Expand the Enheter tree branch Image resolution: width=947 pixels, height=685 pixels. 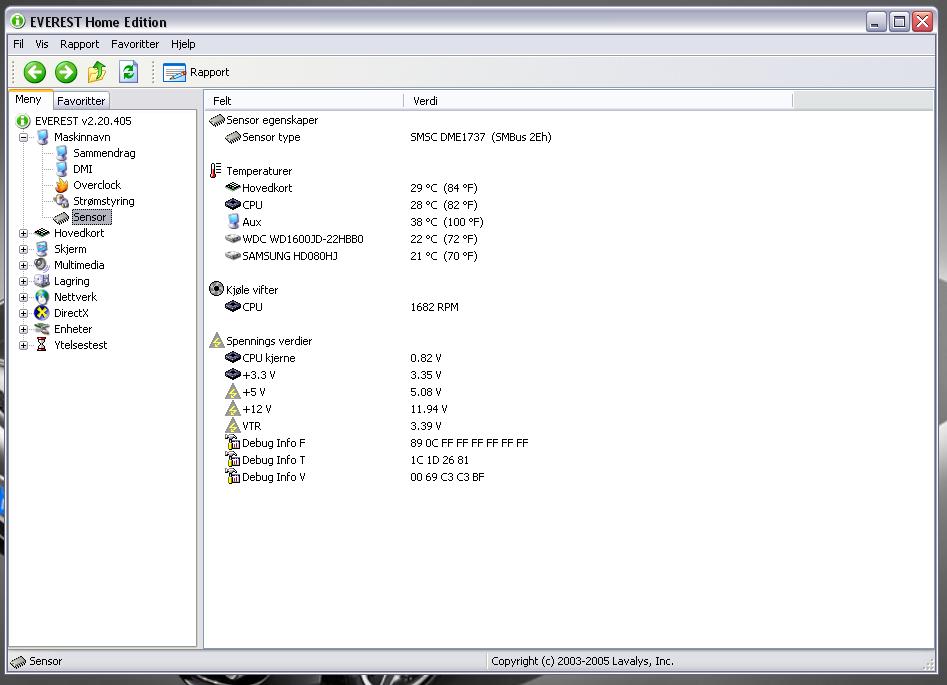click(x=23, y=329)
